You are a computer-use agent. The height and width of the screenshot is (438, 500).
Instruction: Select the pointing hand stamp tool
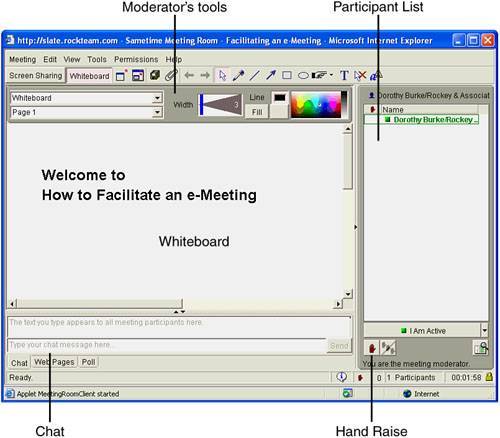point(319,75)
